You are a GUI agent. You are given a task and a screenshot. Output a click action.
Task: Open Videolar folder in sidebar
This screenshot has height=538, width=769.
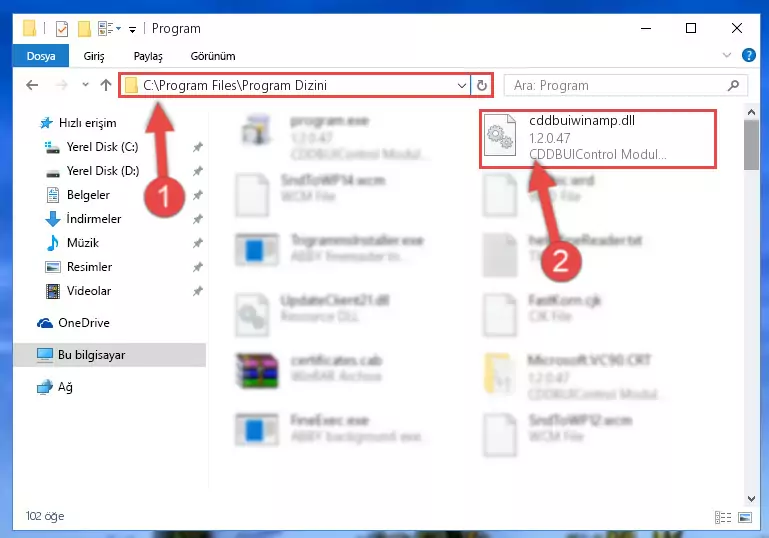tap(89, 291)
